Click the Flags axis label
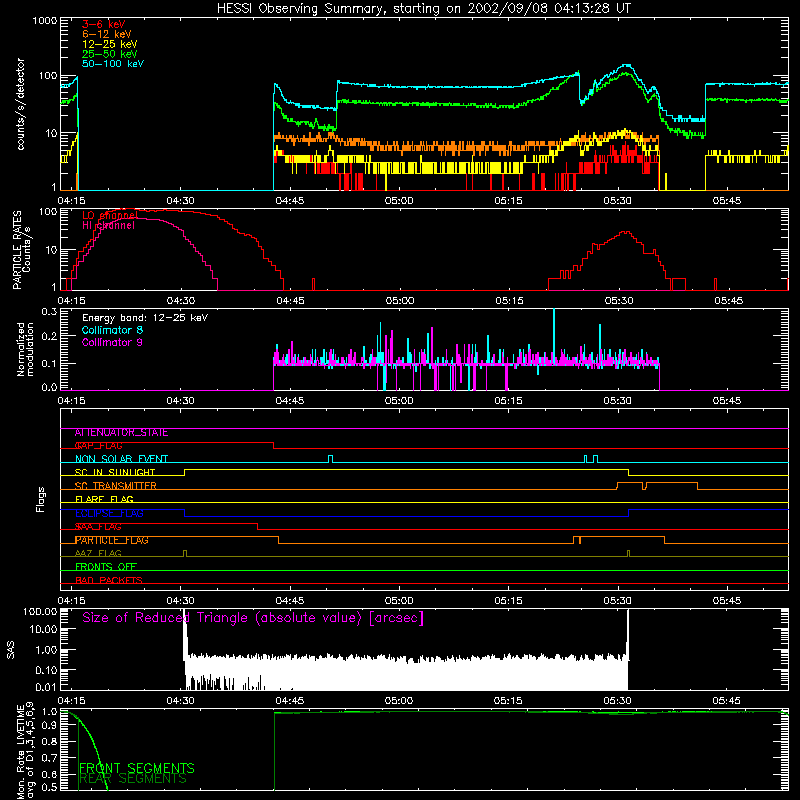 coord(40,499)
